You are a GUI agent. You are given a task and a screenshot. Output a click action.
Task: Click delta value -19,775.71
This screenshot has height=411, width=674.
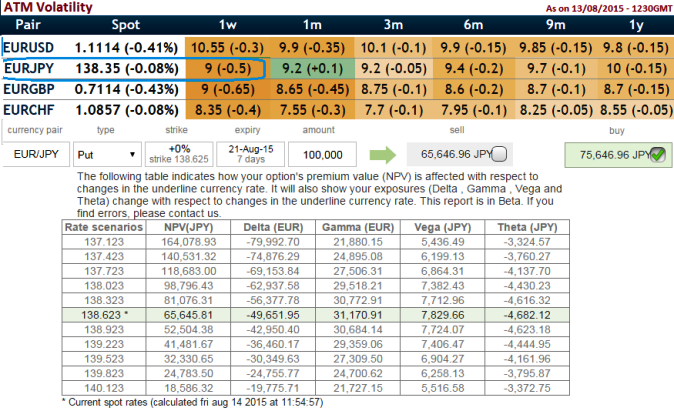273,388
